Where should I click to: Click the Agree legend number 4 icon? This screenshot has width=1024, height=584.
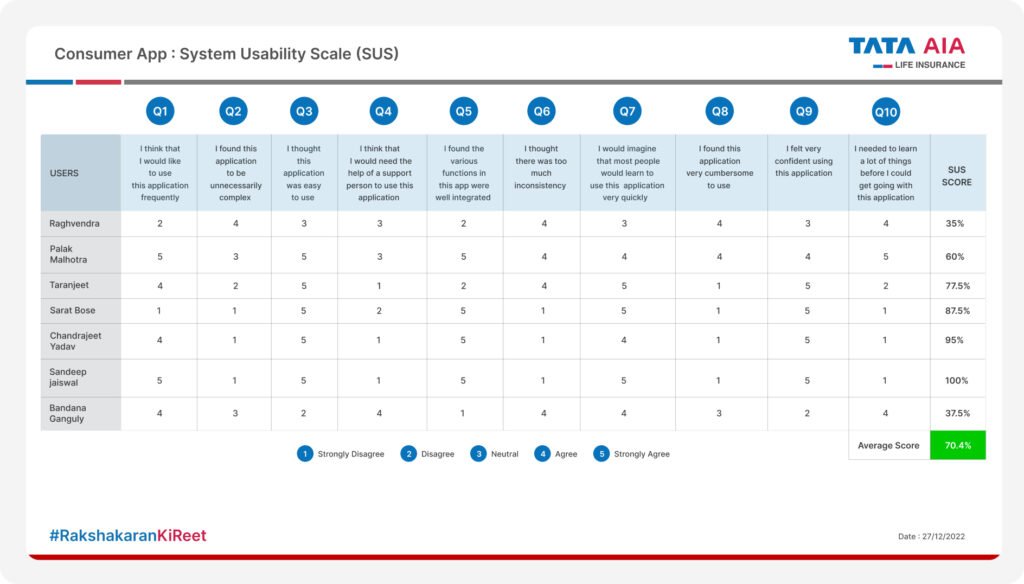(542, 454)
